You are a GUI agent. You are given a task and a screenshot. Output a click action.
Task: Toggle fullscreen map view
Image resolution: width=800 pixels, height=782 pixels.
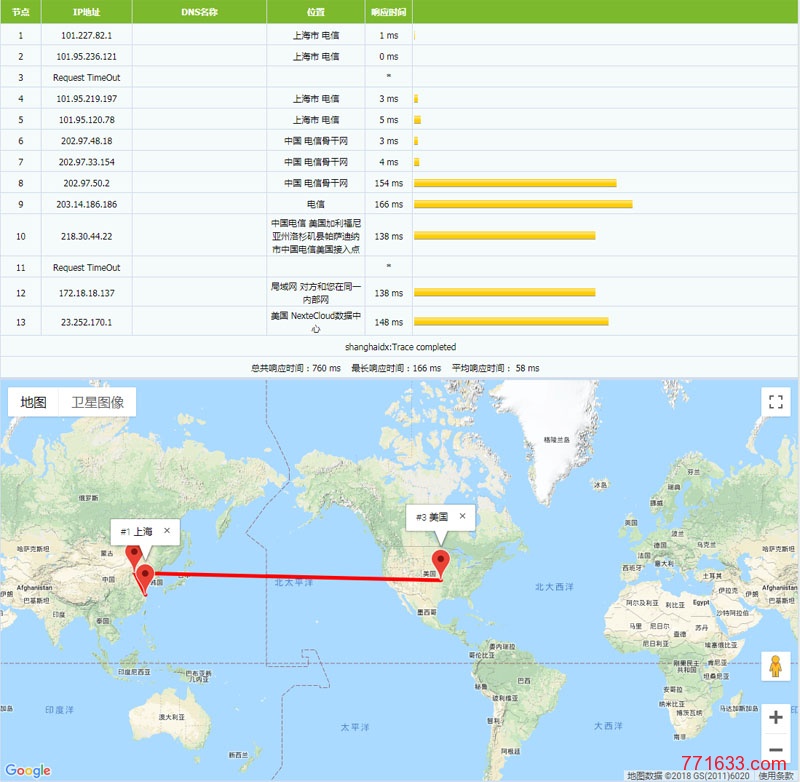point(776,402)
